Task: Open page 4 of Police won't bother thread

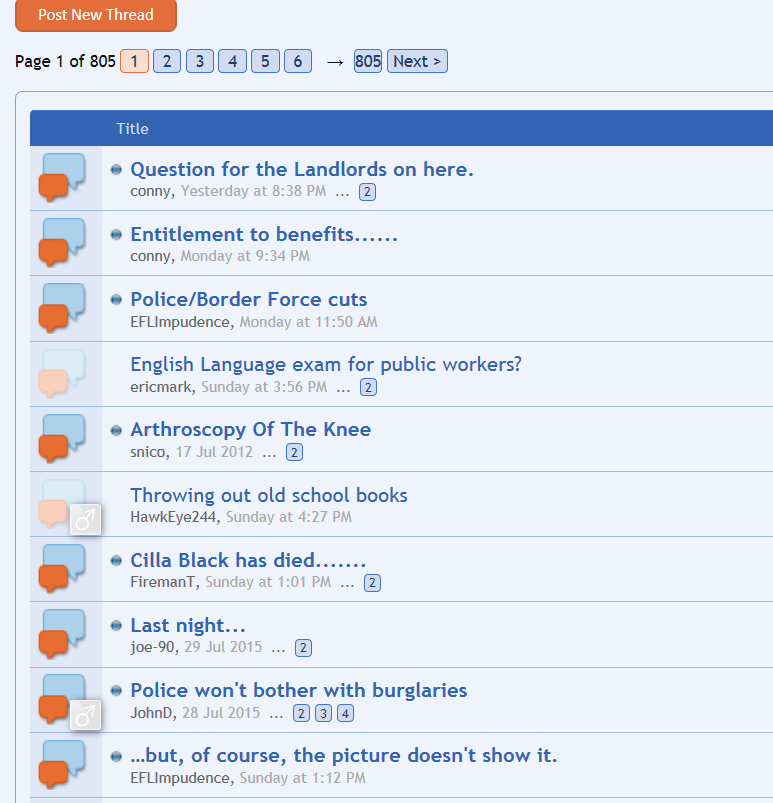Action: tap(345, 713)
